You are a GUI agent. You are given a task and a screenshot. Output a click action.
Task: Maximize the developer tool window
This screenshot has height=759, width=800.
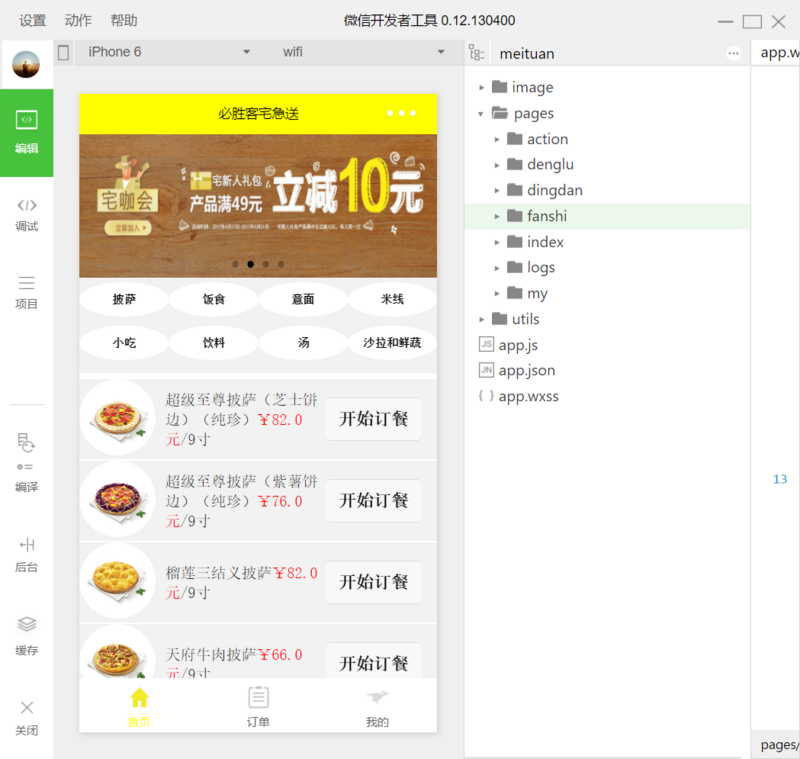(x=752, y=21)
